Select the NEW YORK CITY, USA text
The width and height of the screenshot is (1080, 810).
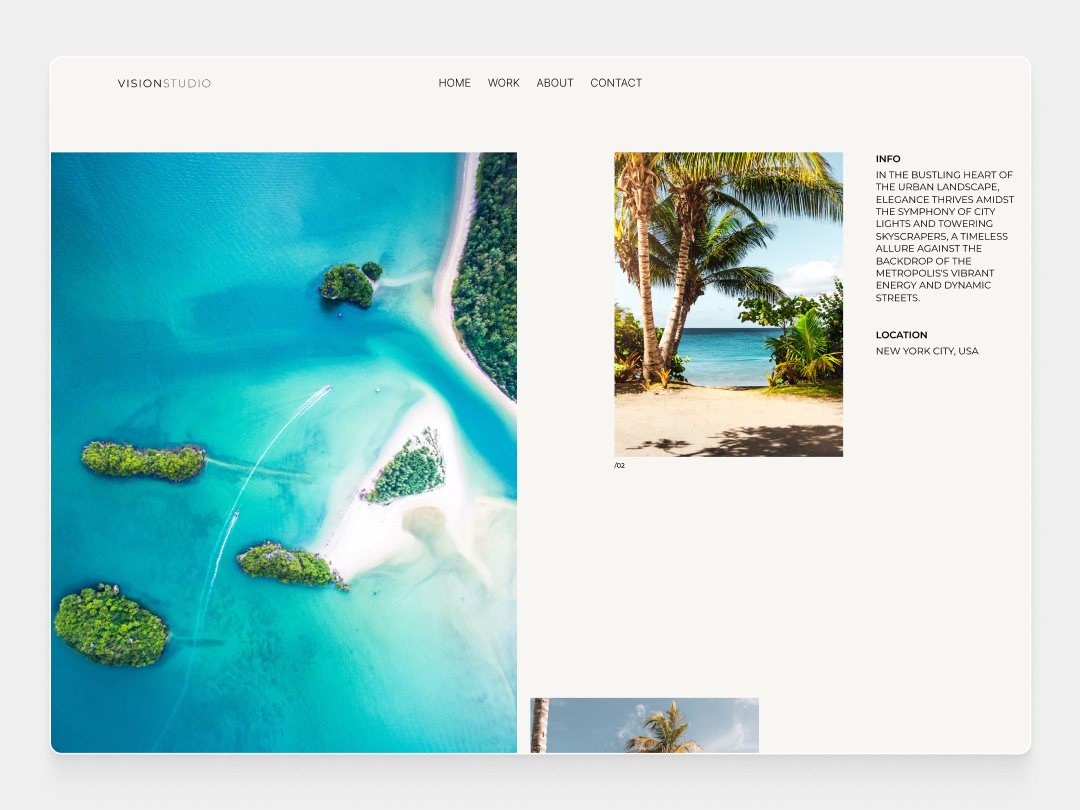(927, 351)
